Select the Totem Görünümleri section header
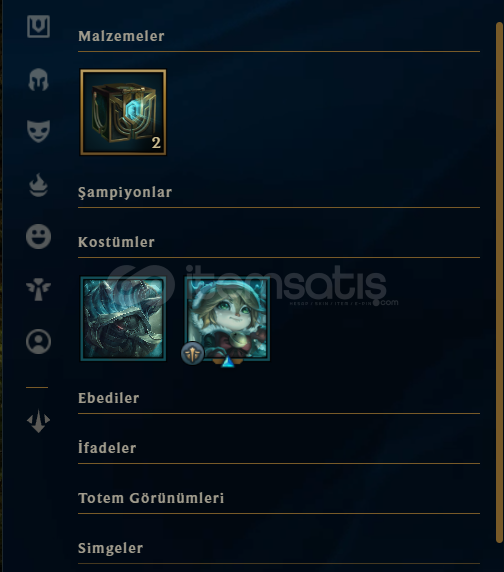This screenshot has width=504, height=572. click(151, 498)
